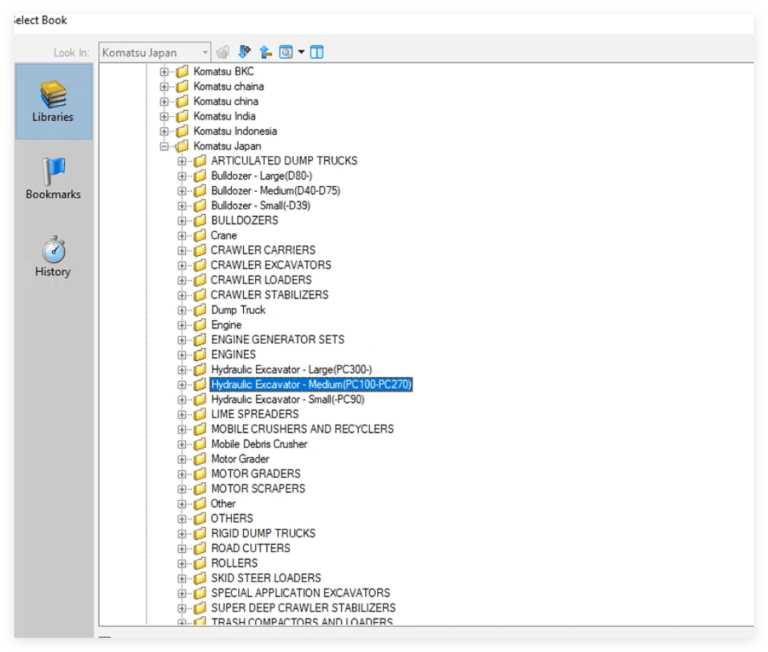Select Mobile Debris Crusher entry
This screenshot has height=652, width=768.
[259, 444]
